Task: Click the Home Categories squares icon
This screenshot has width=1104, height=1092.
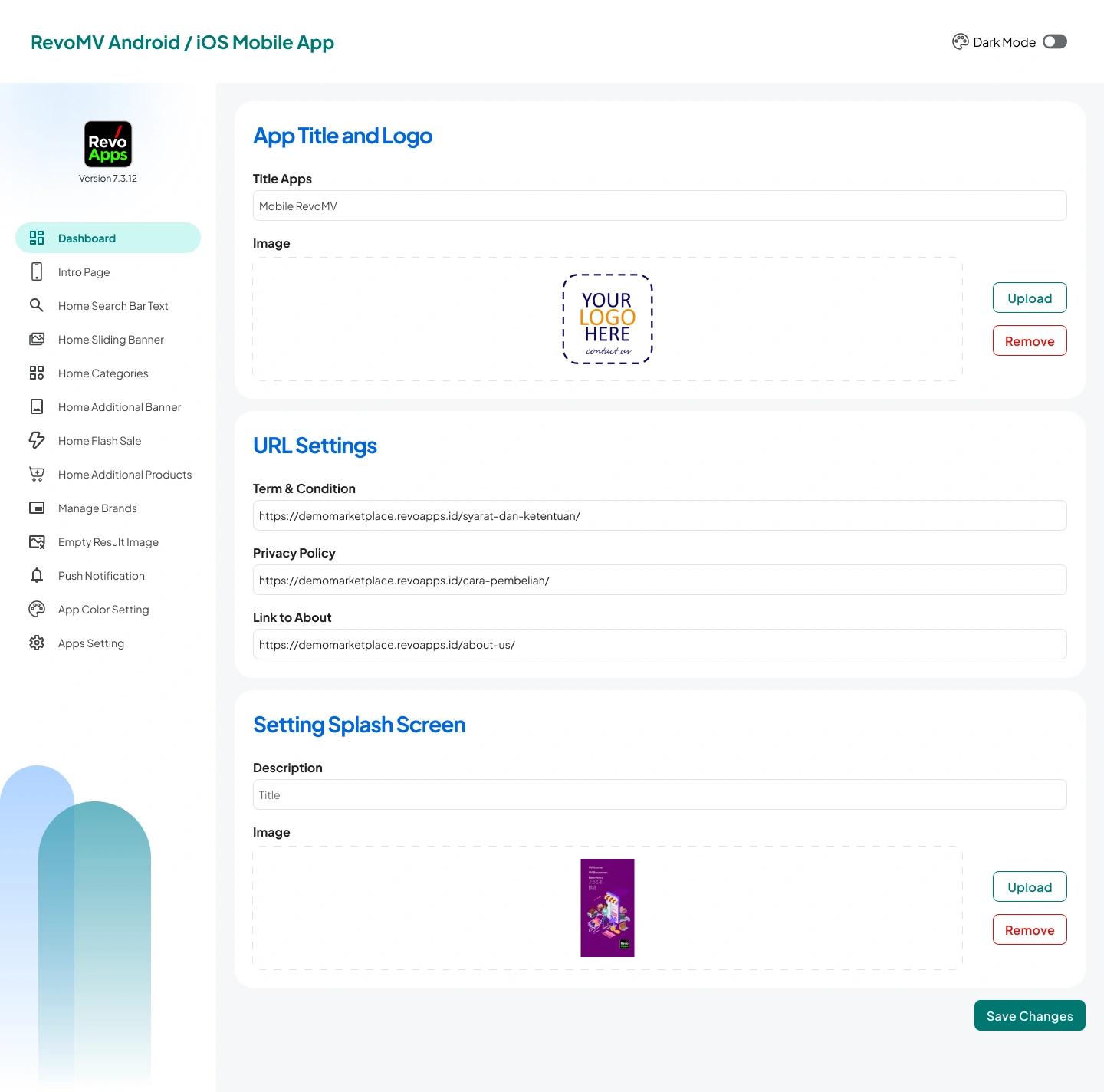Action: pyautogui.click(x=37, y=373)
